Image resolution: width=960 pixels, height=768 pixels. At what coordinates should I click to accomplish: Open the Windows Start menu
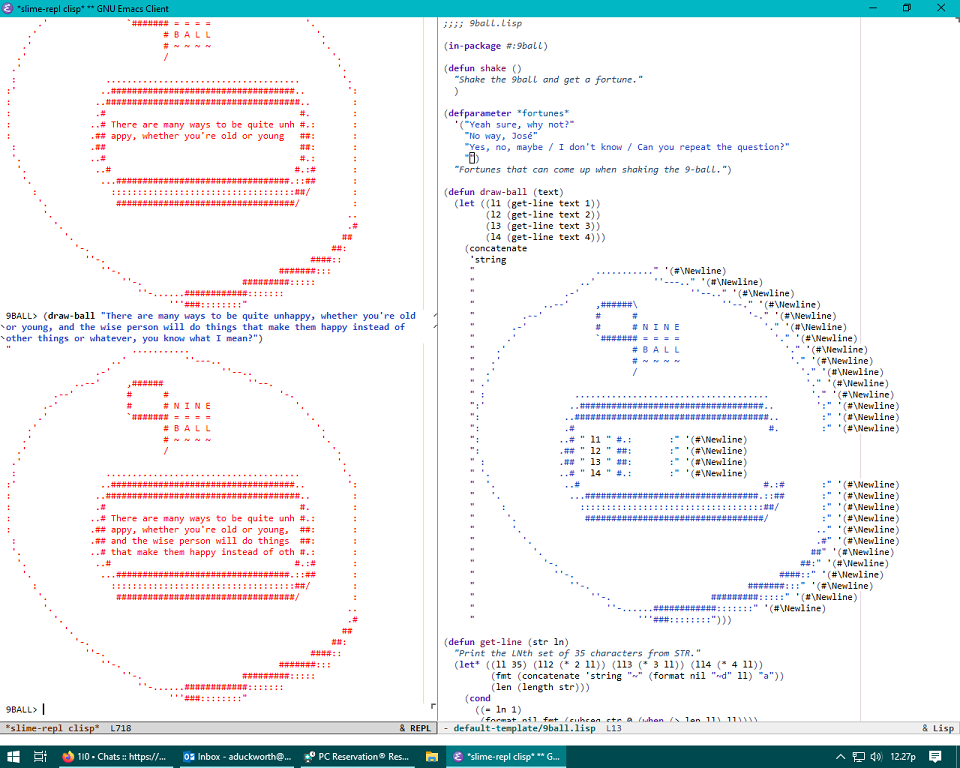coord(13,756)
